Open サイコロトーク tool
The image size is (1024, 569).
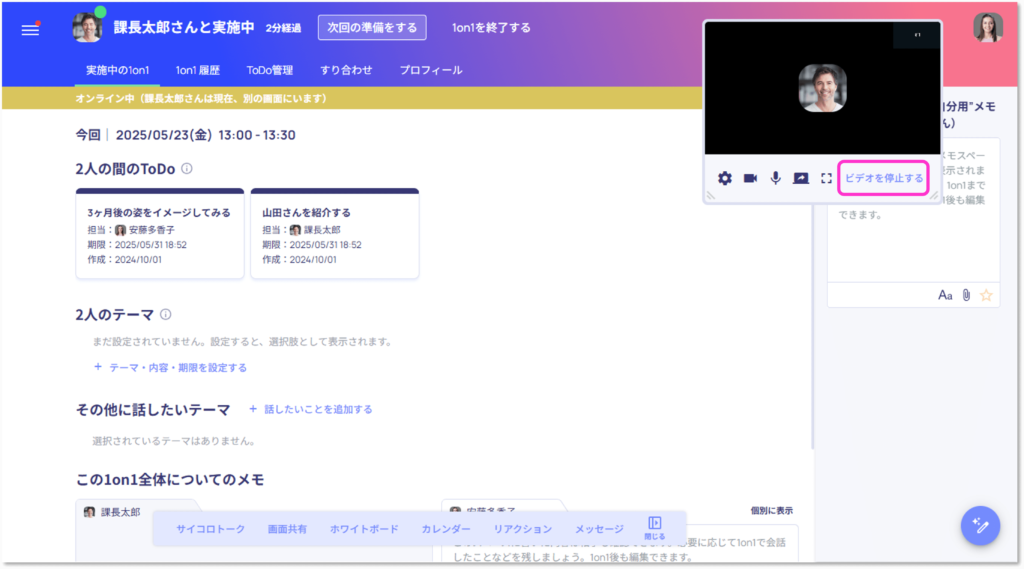point(210,528)
